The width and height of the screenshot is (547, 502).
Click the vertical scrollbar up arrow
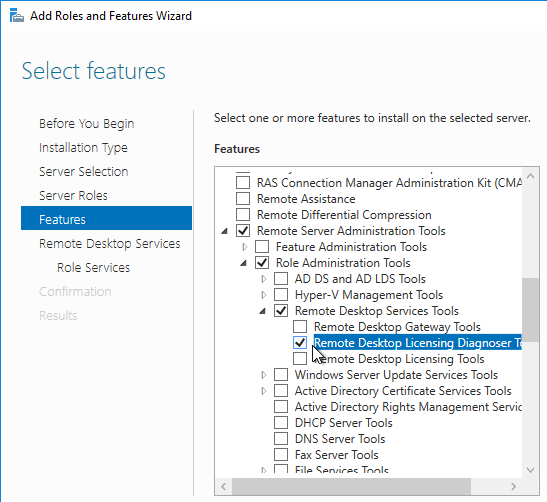click(x=530, y=176)
